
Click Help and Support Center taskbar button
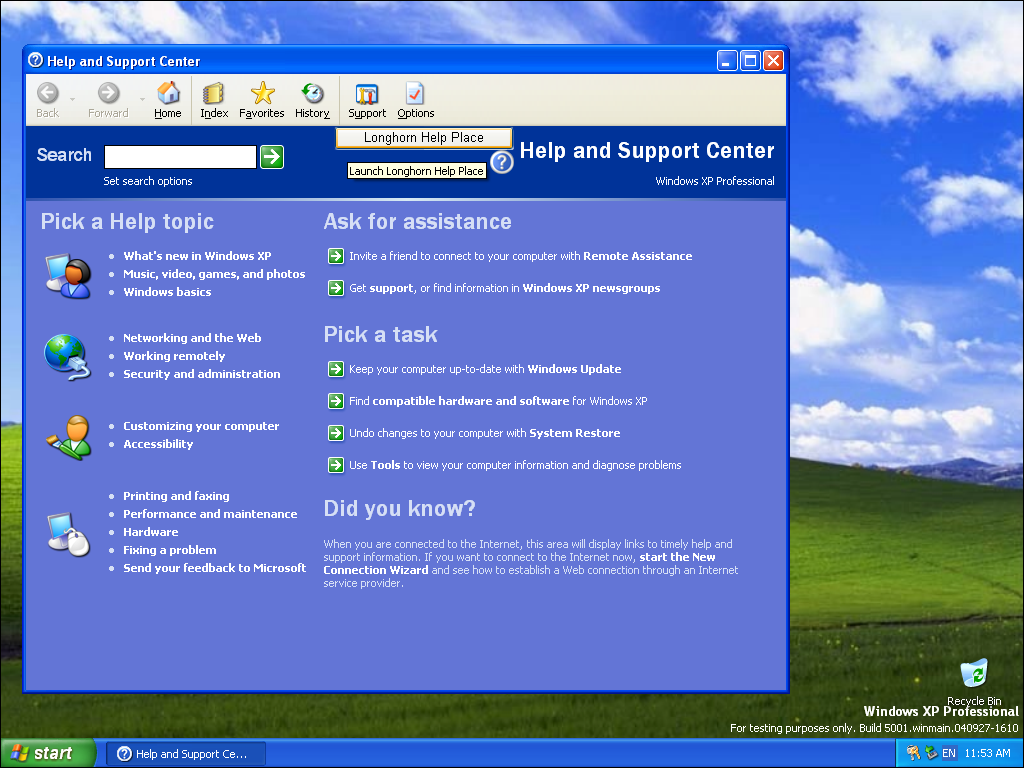point(185,754)
